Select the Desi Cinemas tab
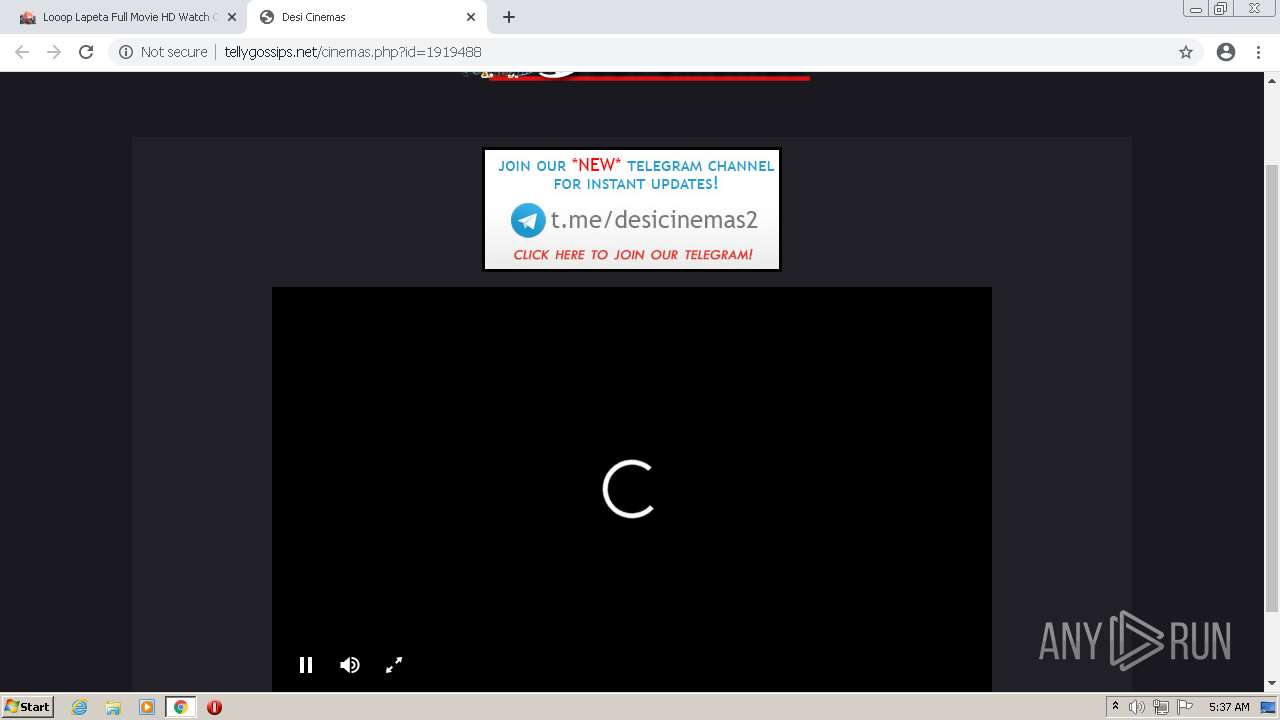The width and height of the screenshot is (1280, 720). coord(366,17)
